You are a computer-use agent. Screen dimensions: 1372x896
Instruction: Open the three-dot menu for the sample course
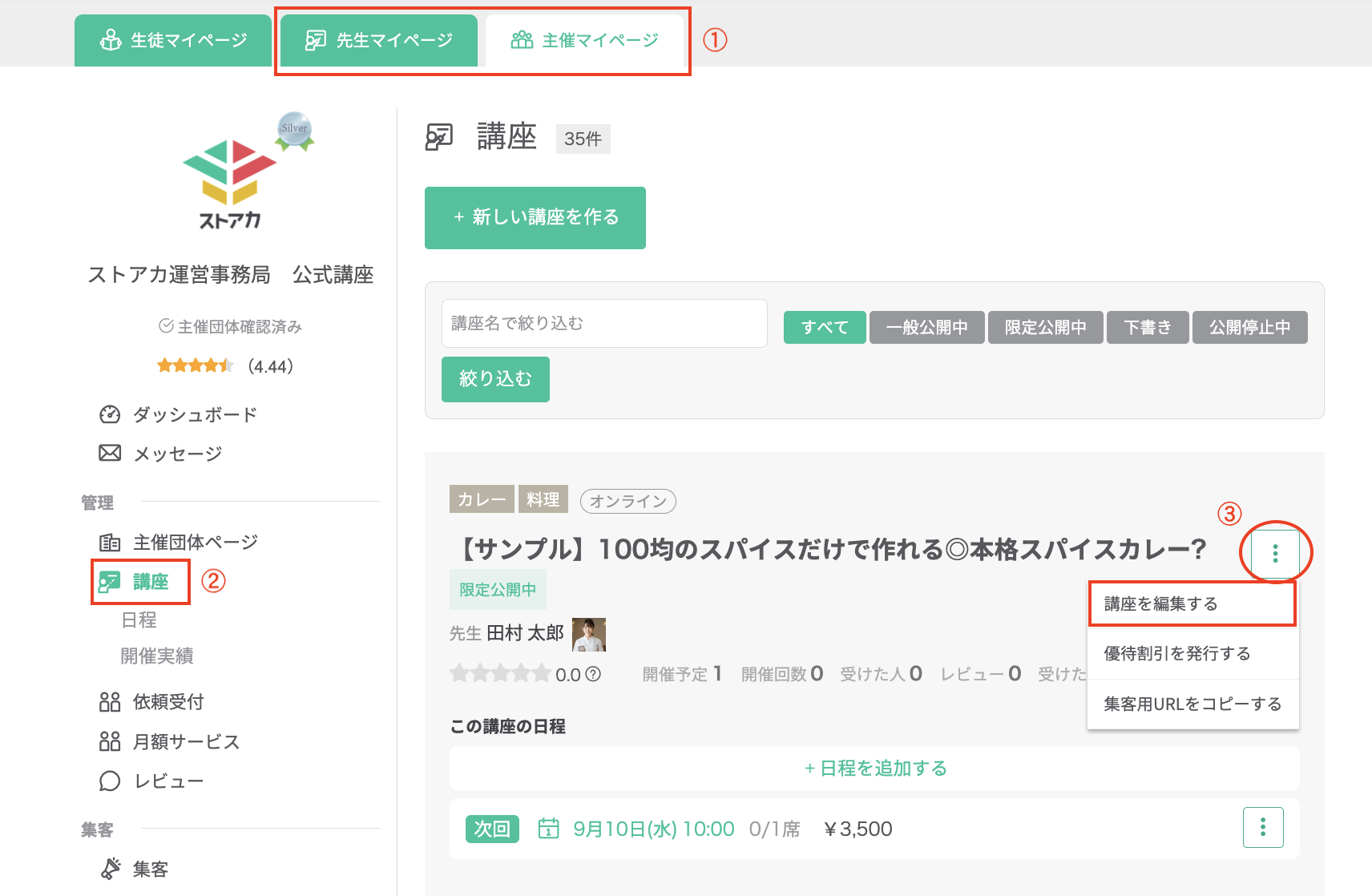click(x=1275, y=553)
